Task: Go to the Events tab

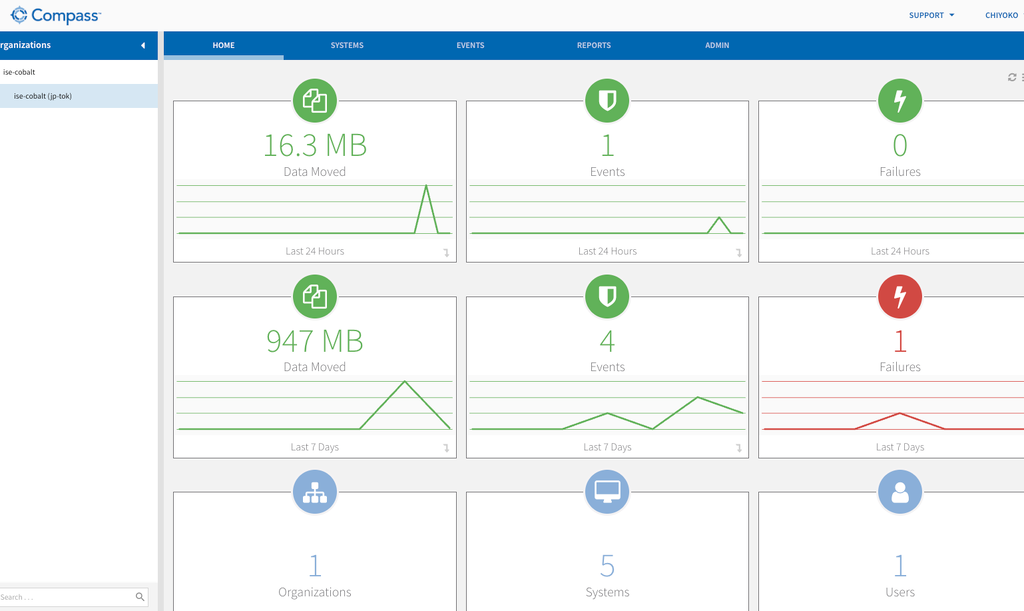Action: (x=470, y=45)
